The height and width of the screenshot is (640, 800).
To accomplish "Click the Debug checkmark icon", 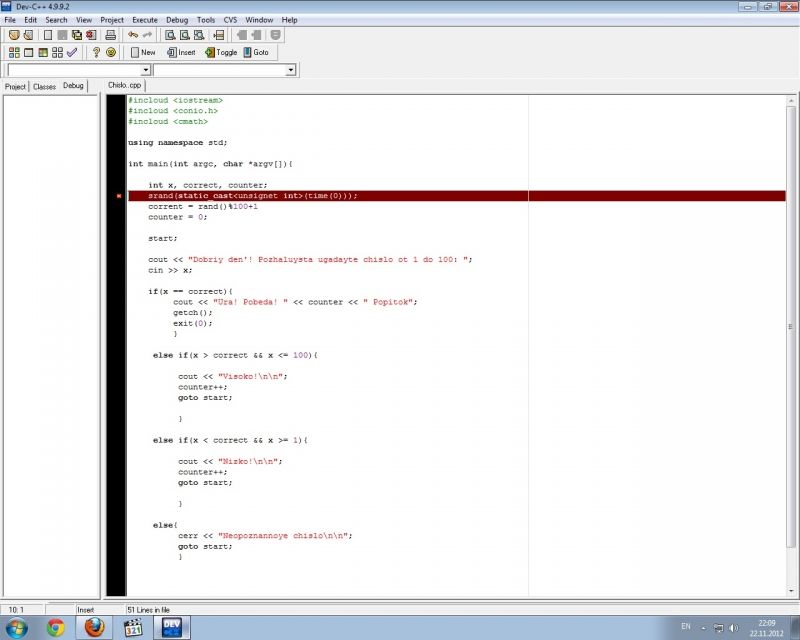I will [x=72, y=52].
